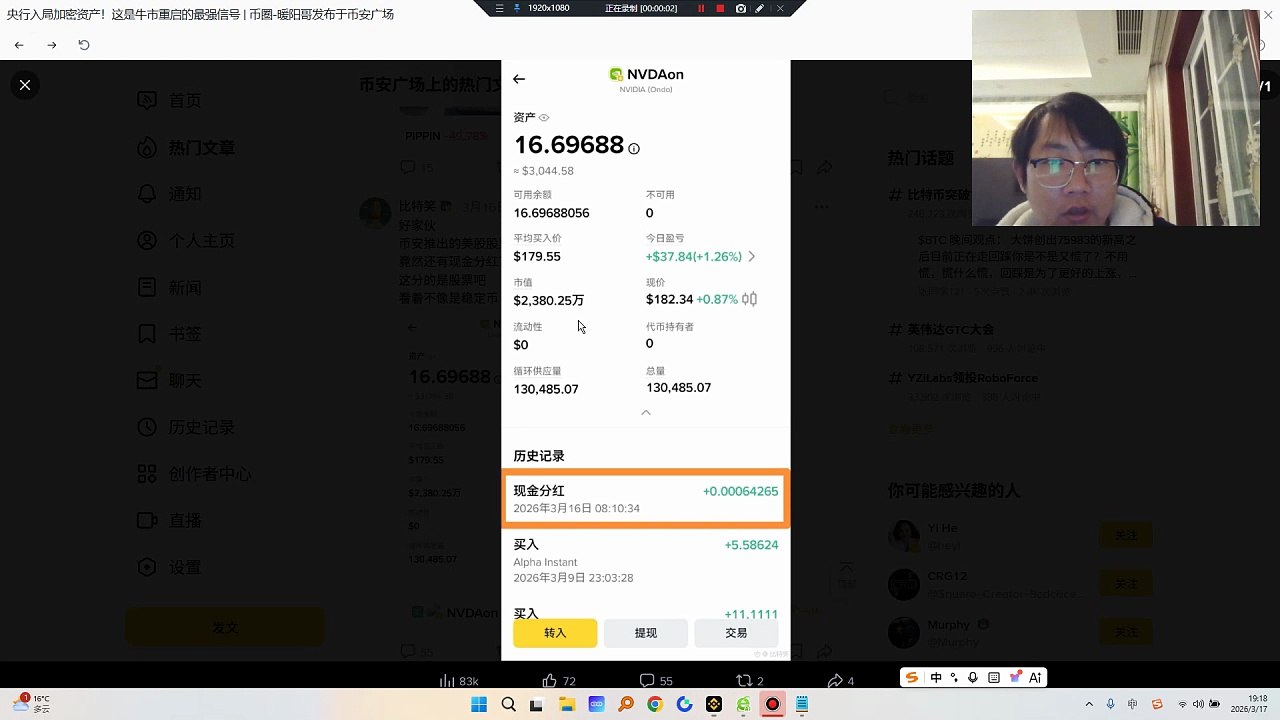Click the weather widget showing 16°C
The image size is (1280, 720).
[31, 704]
